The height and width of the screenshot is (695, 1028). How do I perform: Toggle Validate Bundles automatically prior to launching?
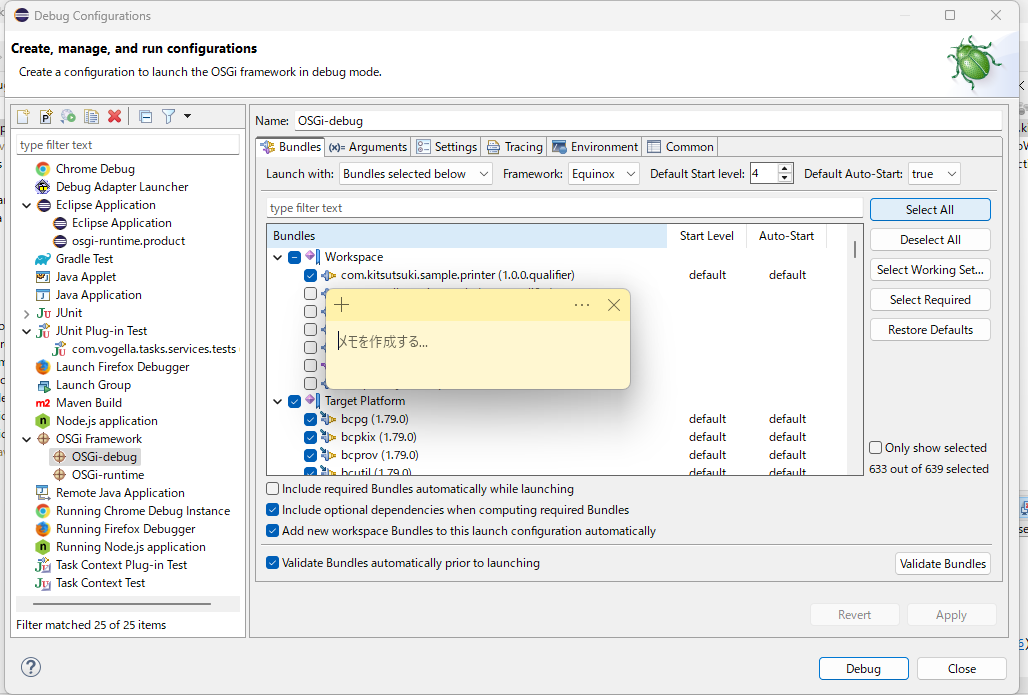[x=273, y=563]
